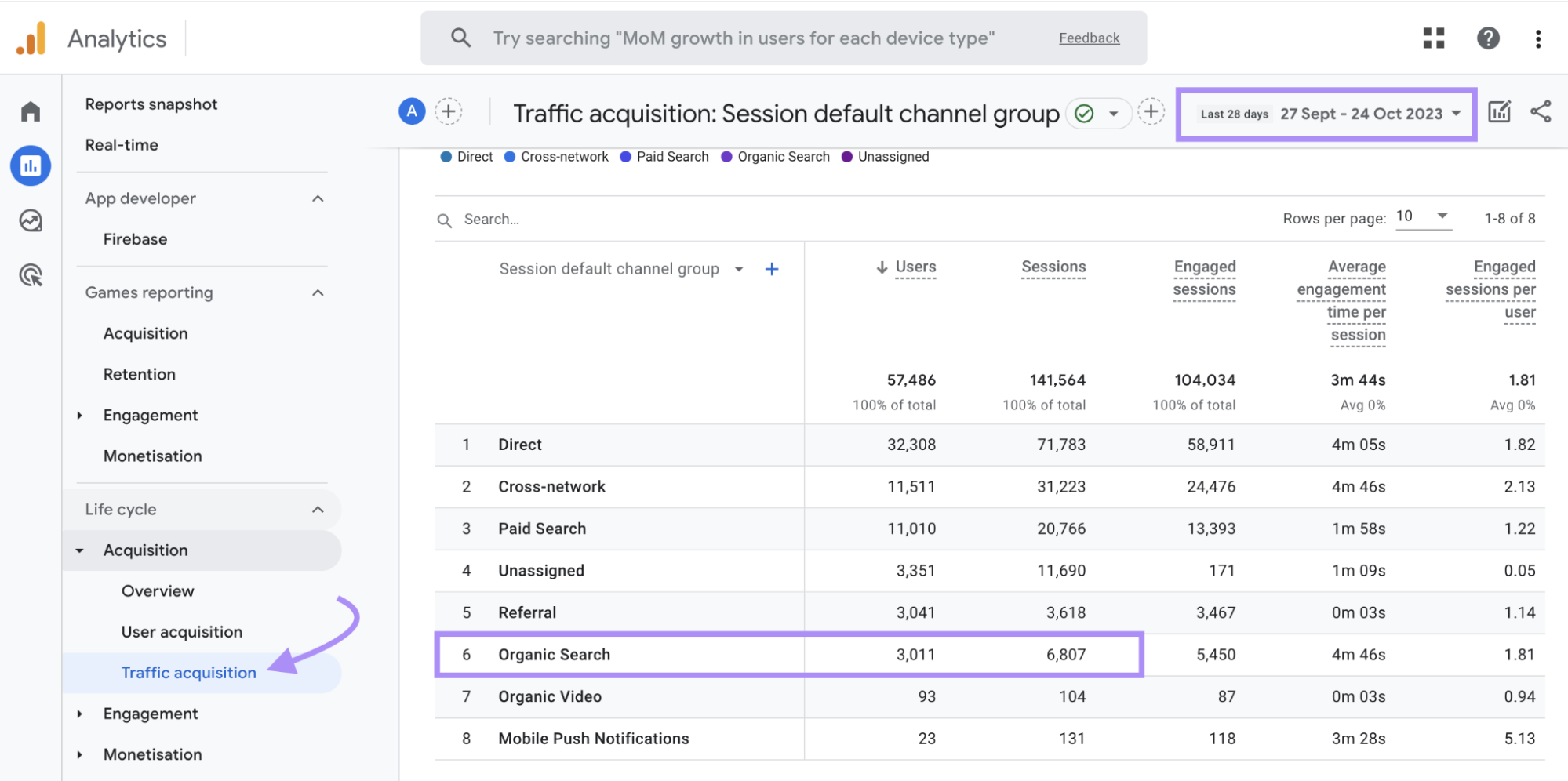Expand the Life cycle Monetisation arrow
Image resolution: width=1568 pixels, height=781 pixels.
click(79, 754)
